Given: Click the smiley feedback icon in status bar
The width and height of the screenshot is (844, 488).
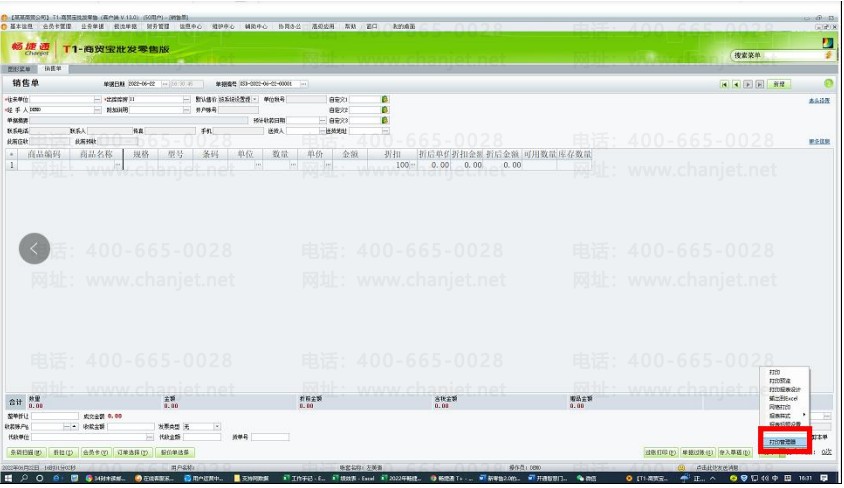Looking at the screenshot, I should 681,467.
